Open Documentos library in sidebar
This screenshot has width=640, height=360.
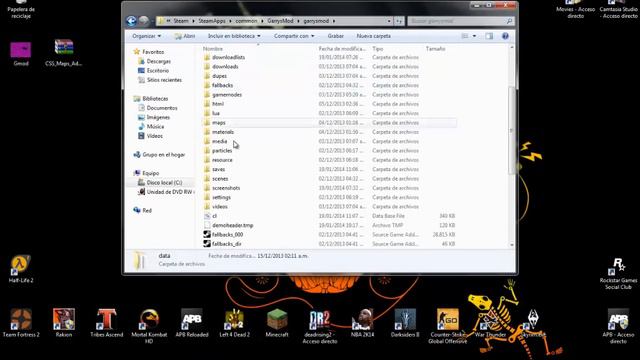point(162,108)
